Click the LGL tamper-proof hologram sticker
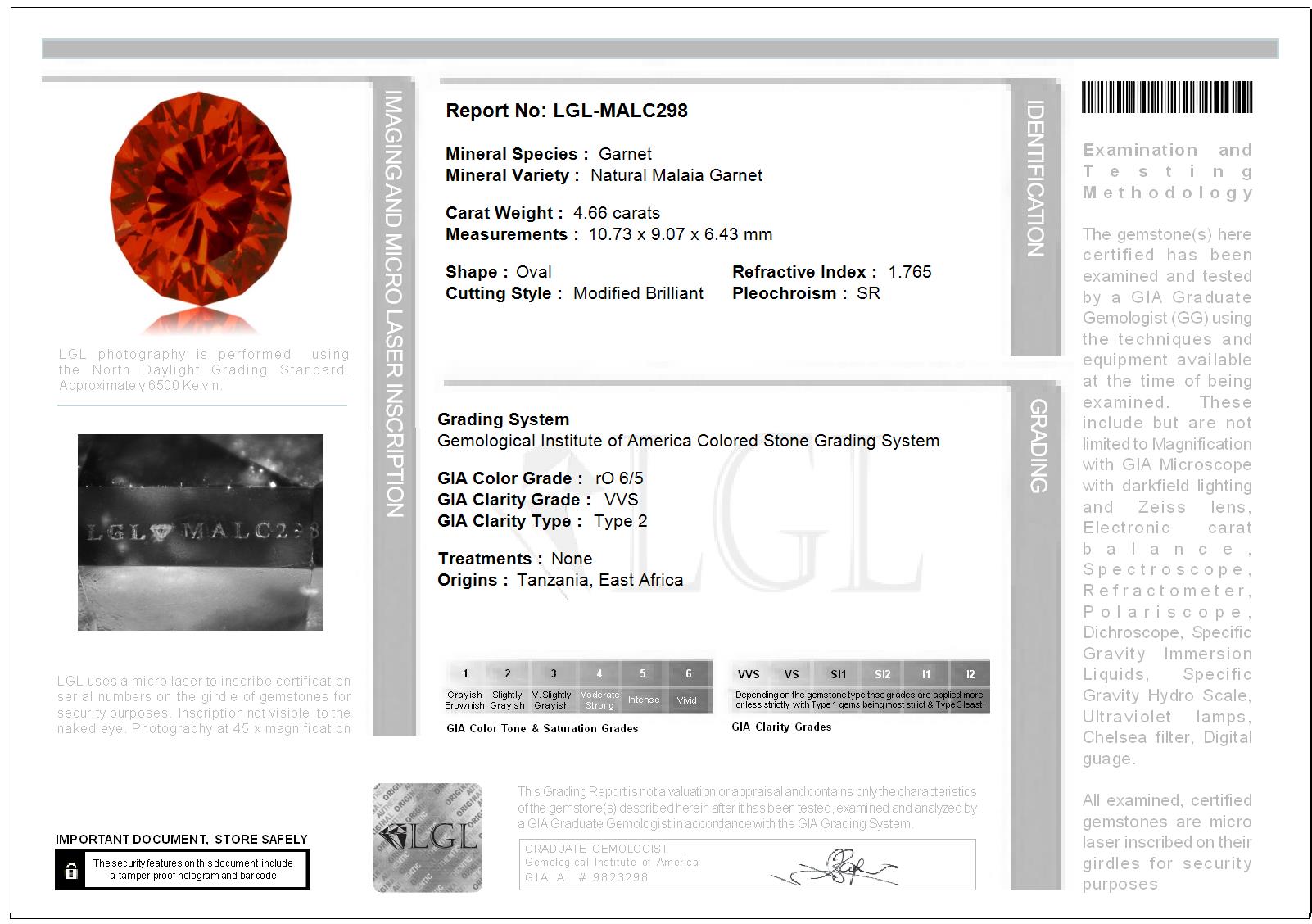Viewport: 1312px width, 924px height. pyautogui.click(x=428, y=837)
